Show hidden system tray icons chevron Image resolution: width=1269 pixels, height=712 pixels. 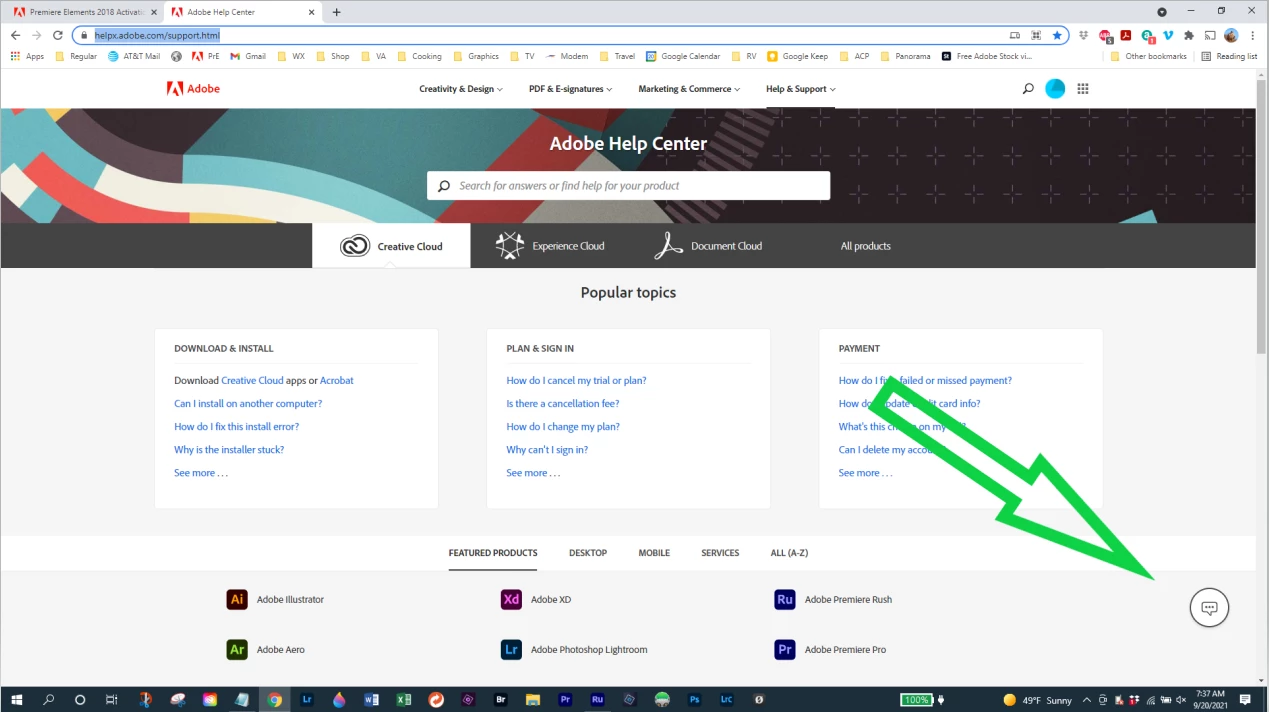pyautogui.click(x=1086, y=700)
